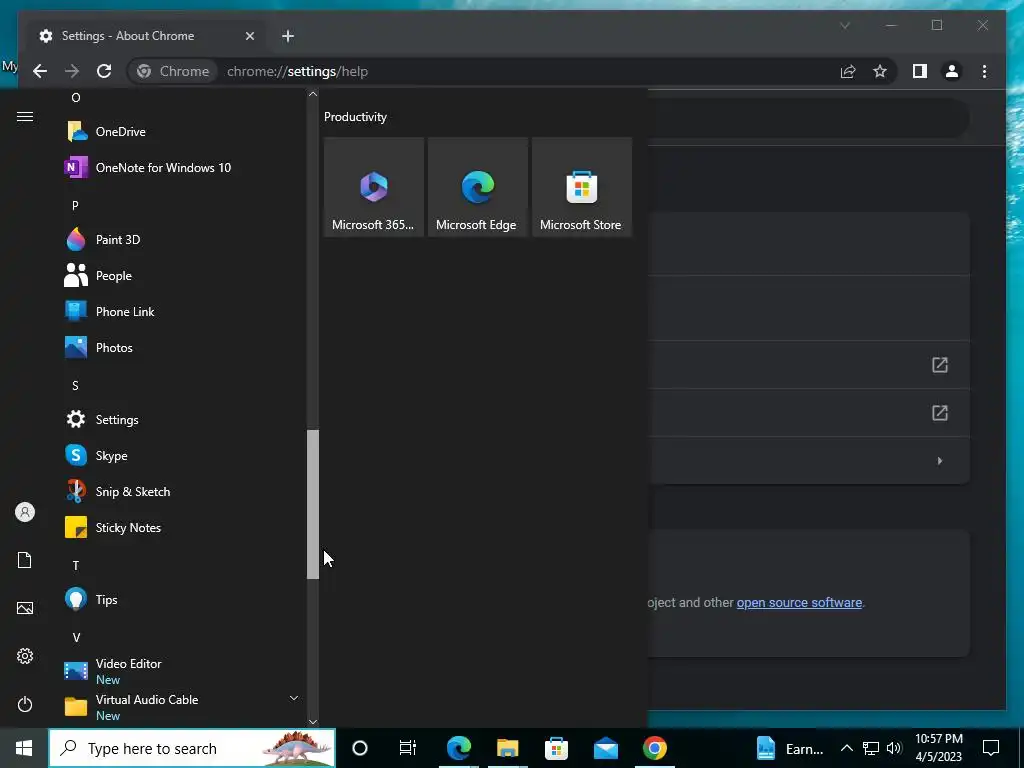This screenshot has height=768, width=1024.
Task: Open File Explorer from the taskbar
Action: point(507,748)
